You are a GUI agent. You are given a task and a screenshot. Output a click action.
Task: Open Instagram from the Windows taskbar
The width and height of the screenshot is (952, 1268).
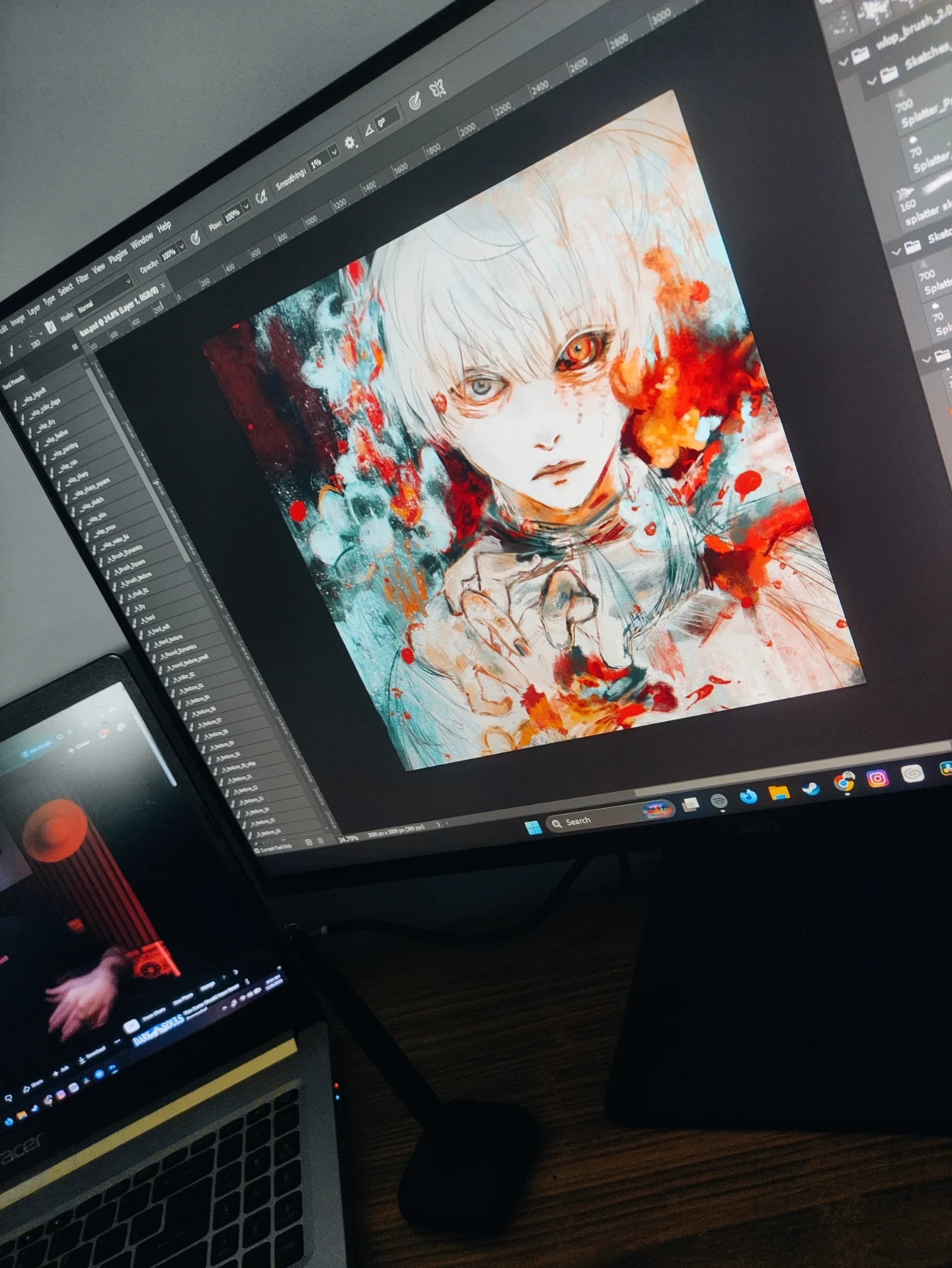877,779
